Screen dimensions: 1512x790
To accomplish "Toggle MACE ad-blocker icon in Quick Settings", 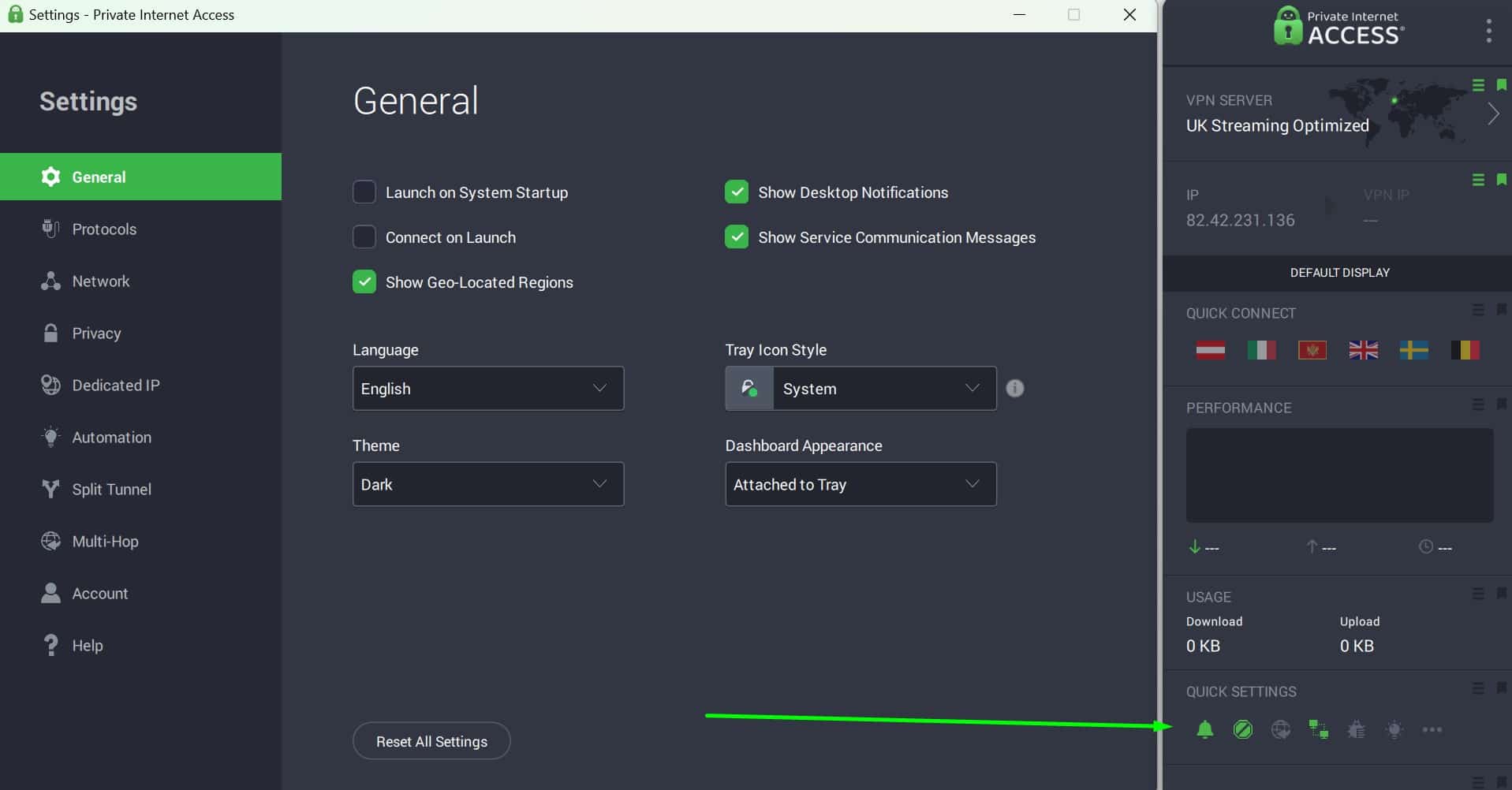I will (x=1242, y=730).
